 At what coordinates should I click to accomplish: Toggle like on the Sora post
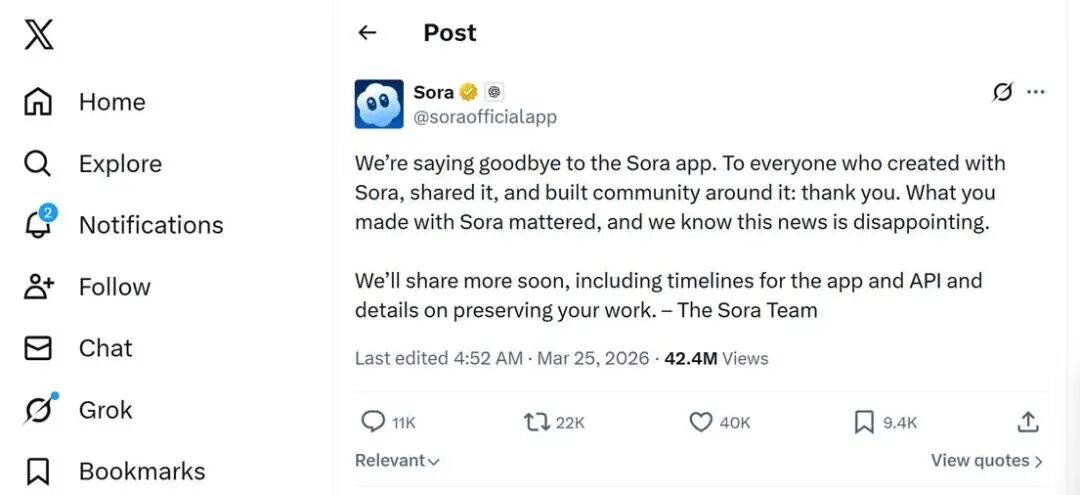click(x=701, y=423)
